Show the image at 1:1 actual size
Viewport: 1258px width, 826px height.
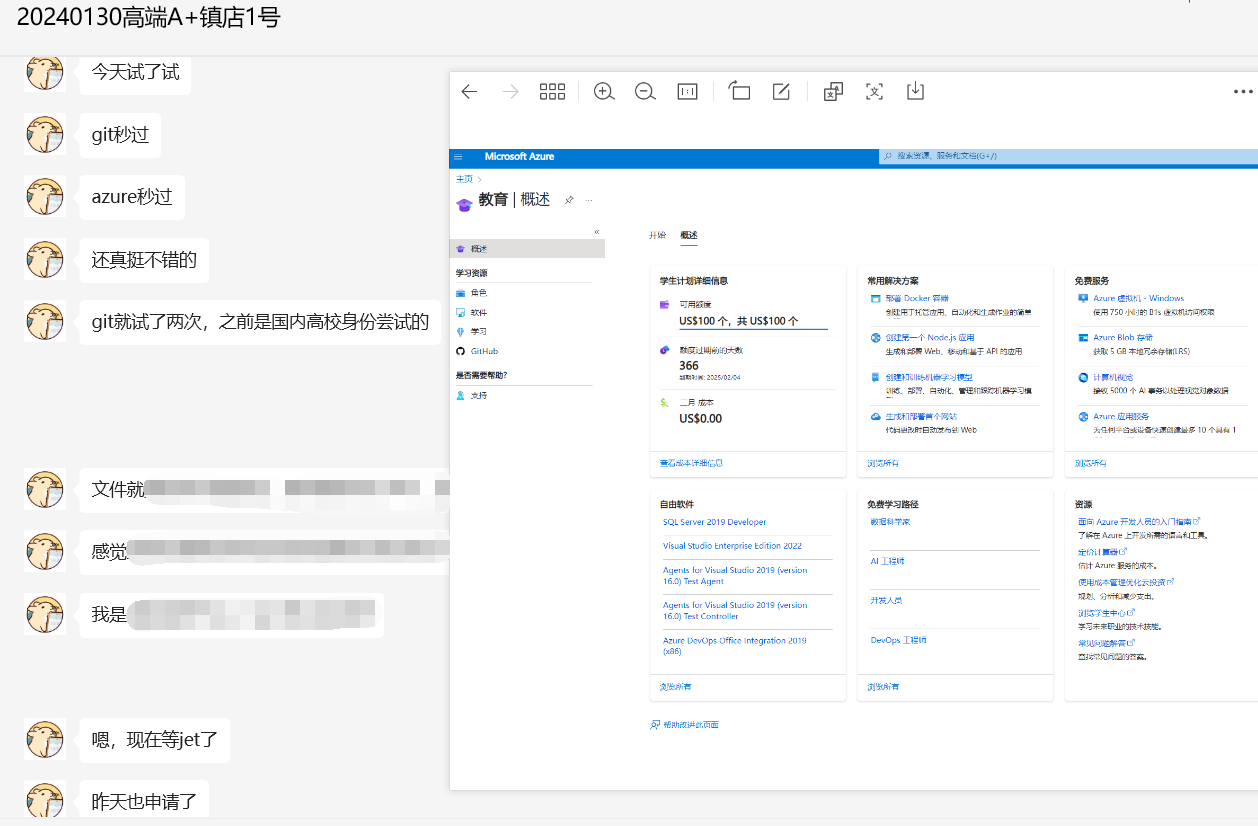[688, 92]
